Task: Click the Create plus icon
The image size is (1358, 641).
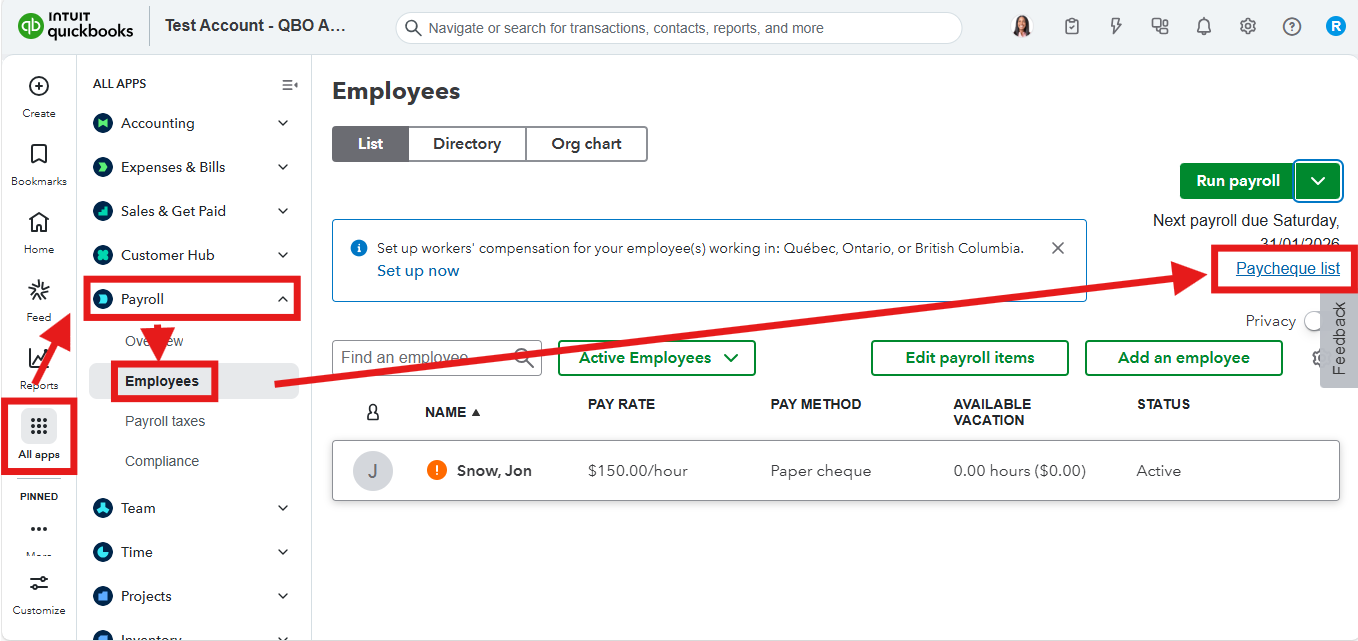Action: [x=39, y=87]
